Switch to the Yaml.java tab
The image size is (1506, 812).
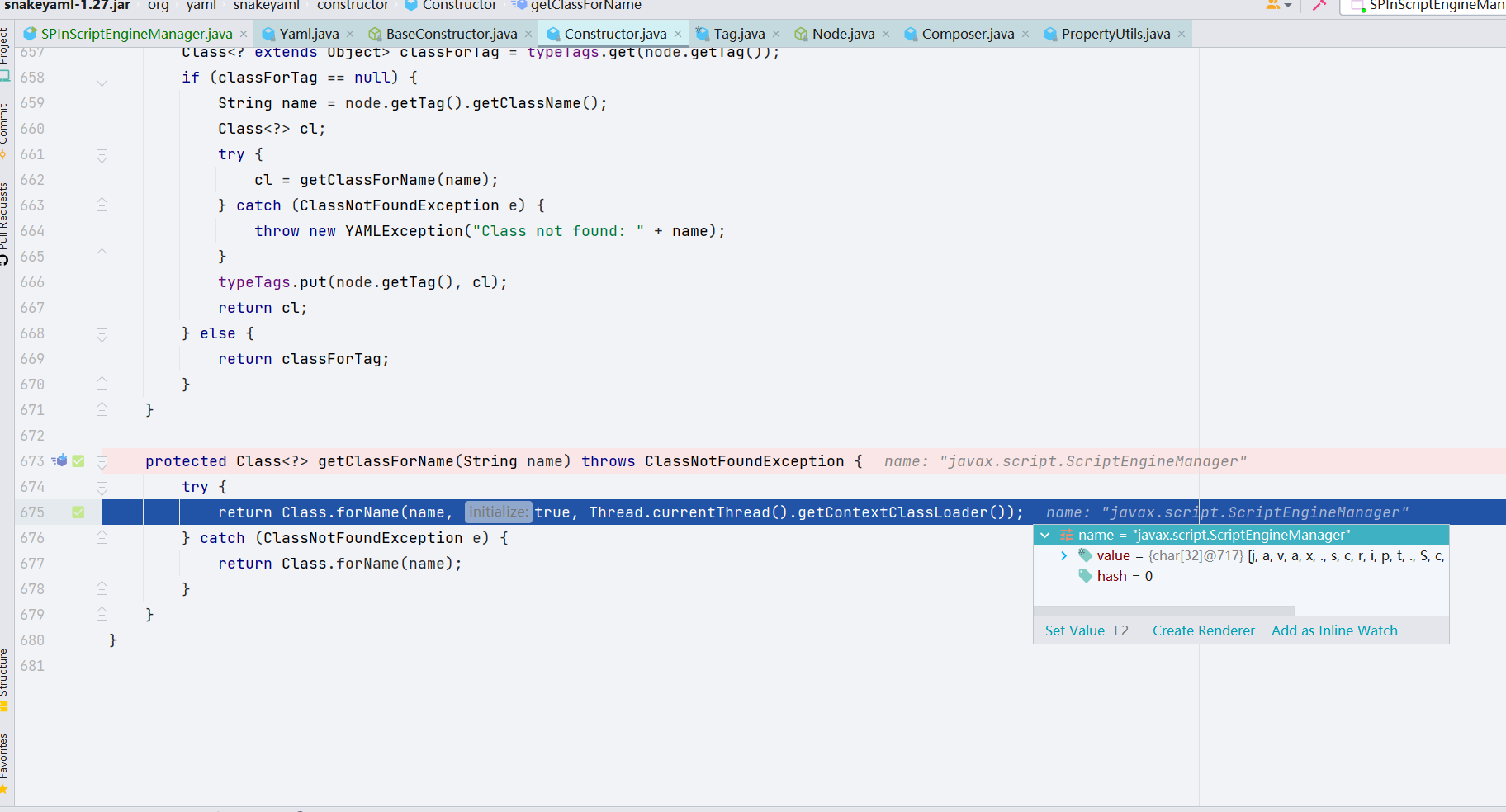(308, 34)
